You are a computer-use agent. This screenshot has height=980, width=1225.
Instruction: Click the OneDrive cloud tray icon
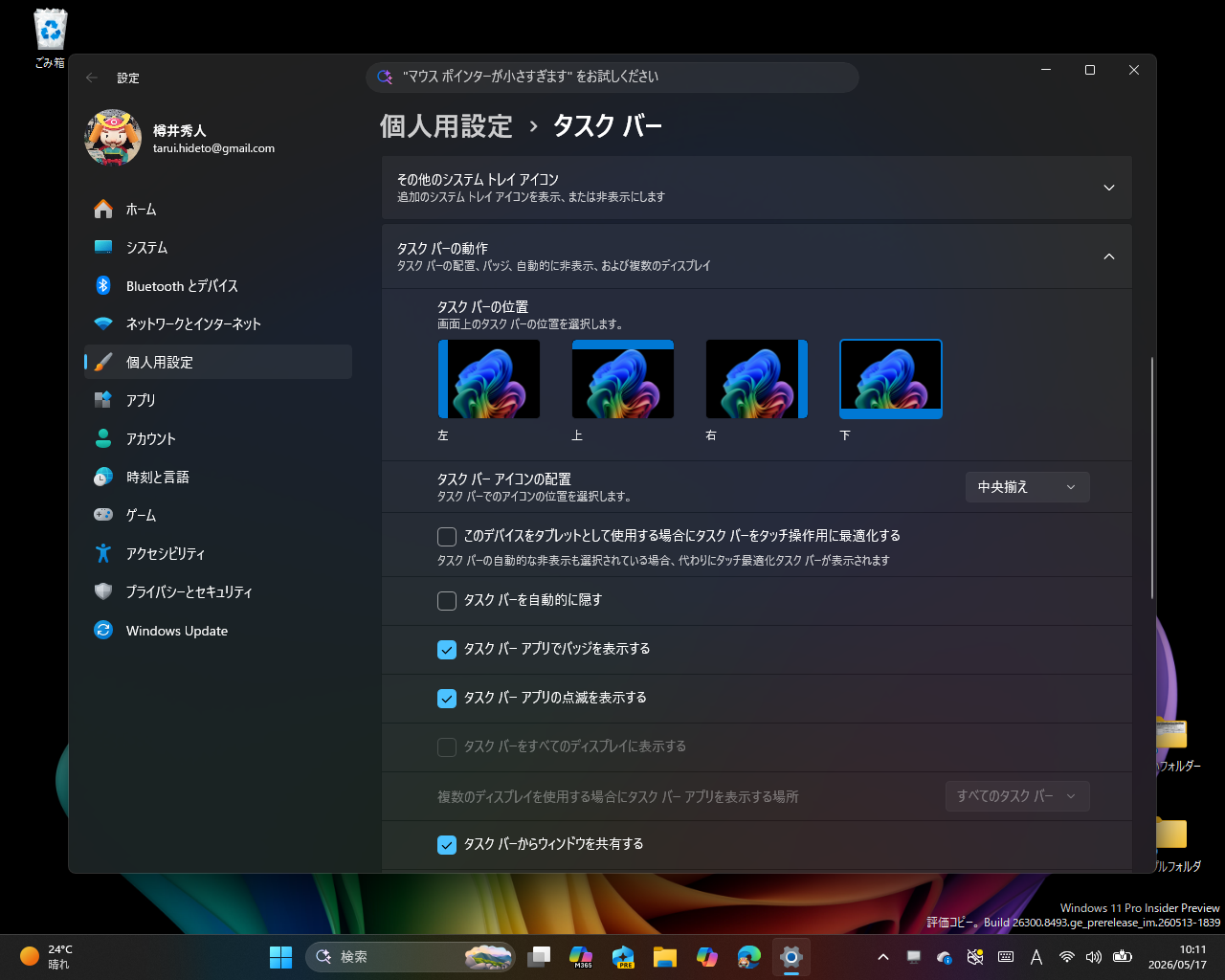click(945, 956)
